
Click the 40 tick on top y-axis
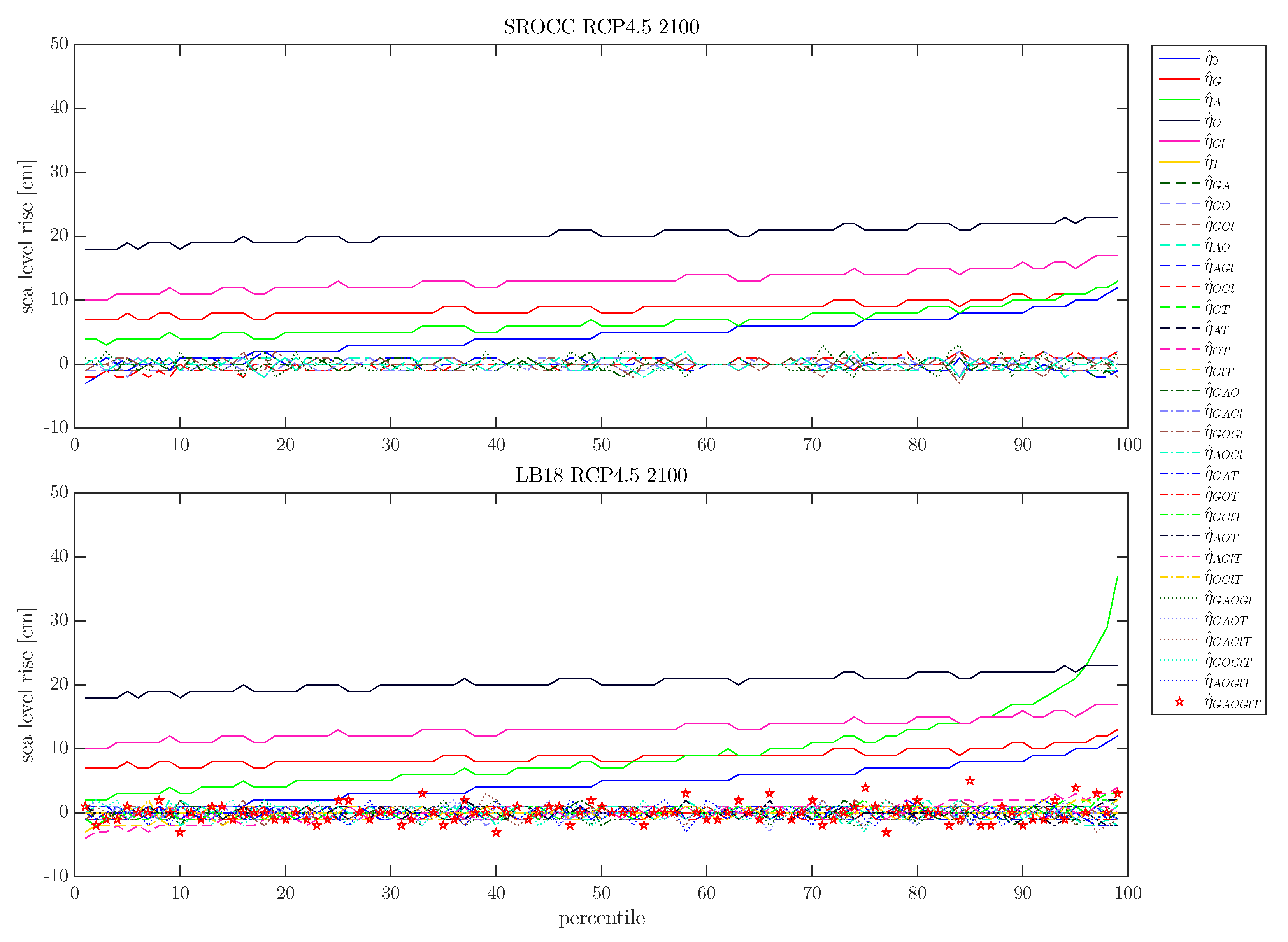point(59,108)
